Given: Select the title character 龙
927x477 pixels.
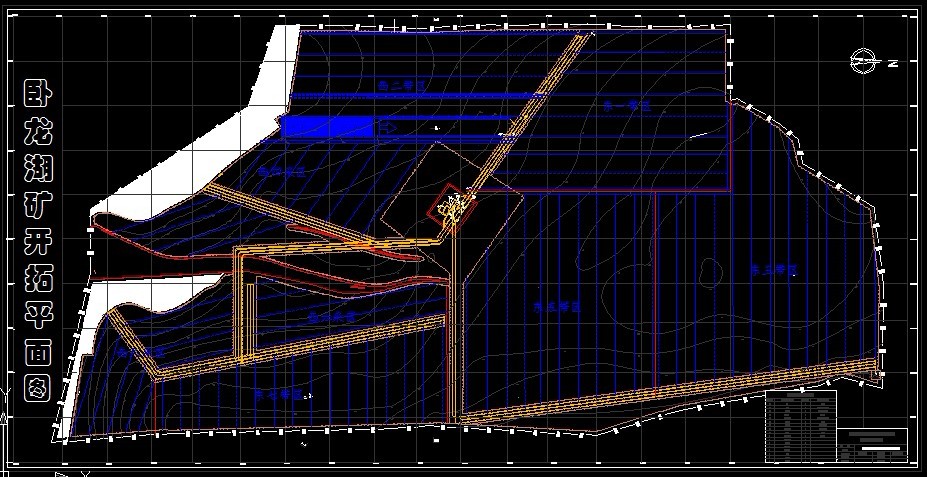Looking at the screenshot, I should coord(38,131).
